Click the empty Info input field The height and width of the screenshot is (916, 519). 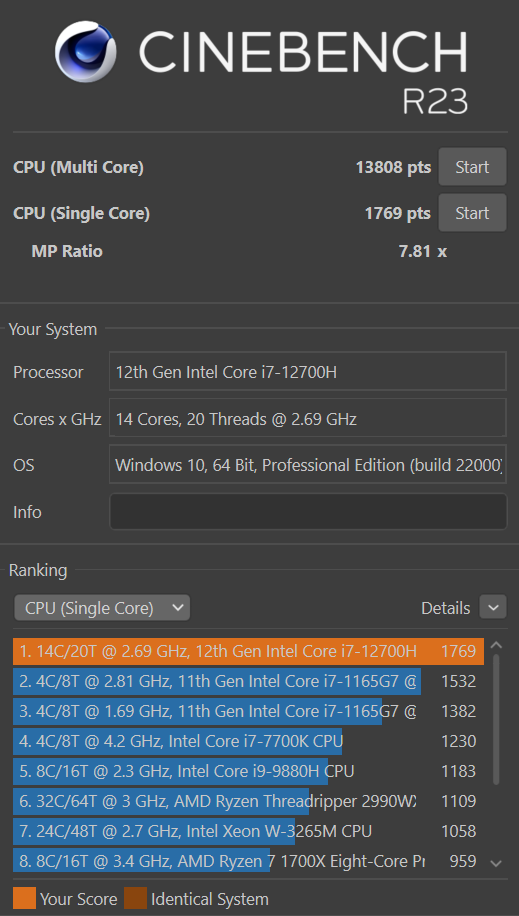click(x=308, y=512)
